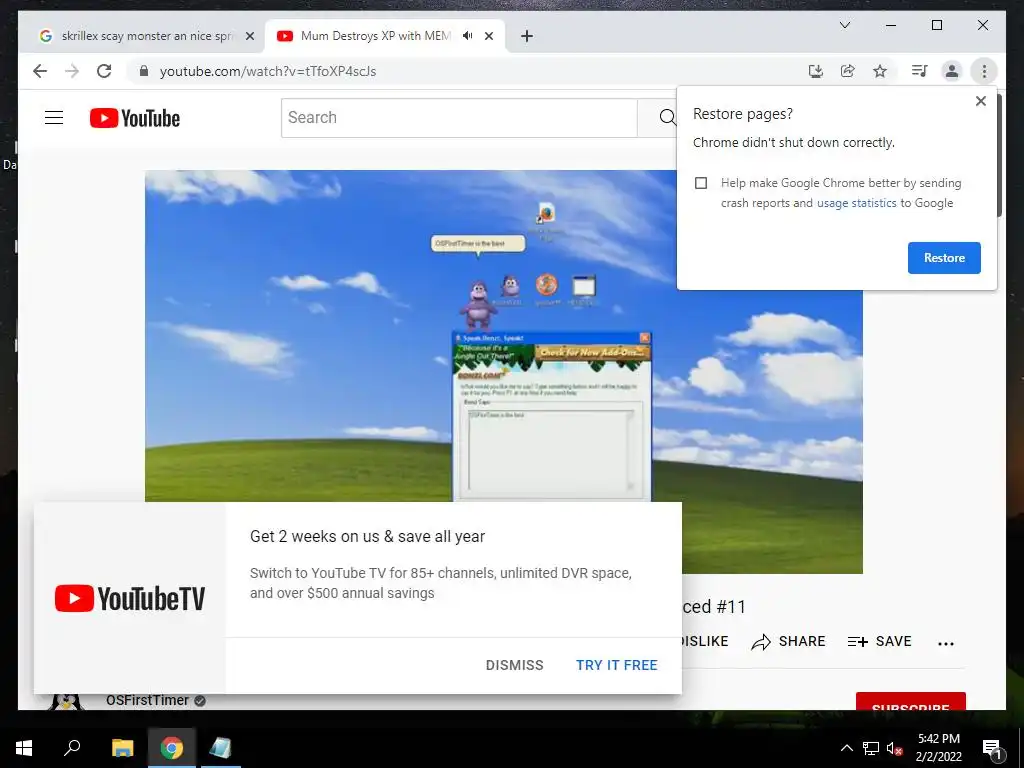Click the network tray icon
The width and height of the screenshot is (1024, 768).
[x=871, y=748]
